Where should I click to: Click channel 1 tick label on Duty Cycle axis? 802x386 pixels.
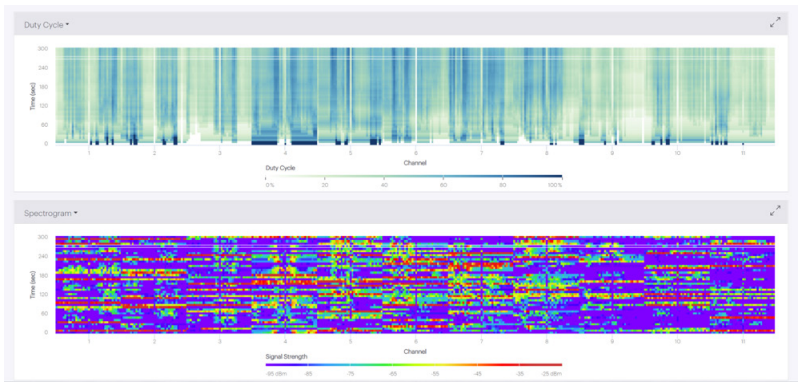click(90, 153)
